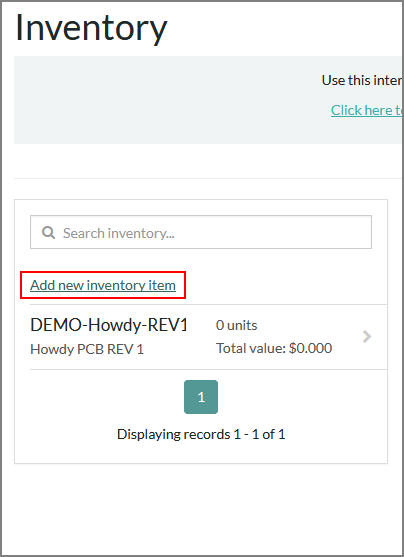Focus the Search inventory field
The height and width of the screenshot is (557, 404).
pyautogui.click(x=201, y=232)
